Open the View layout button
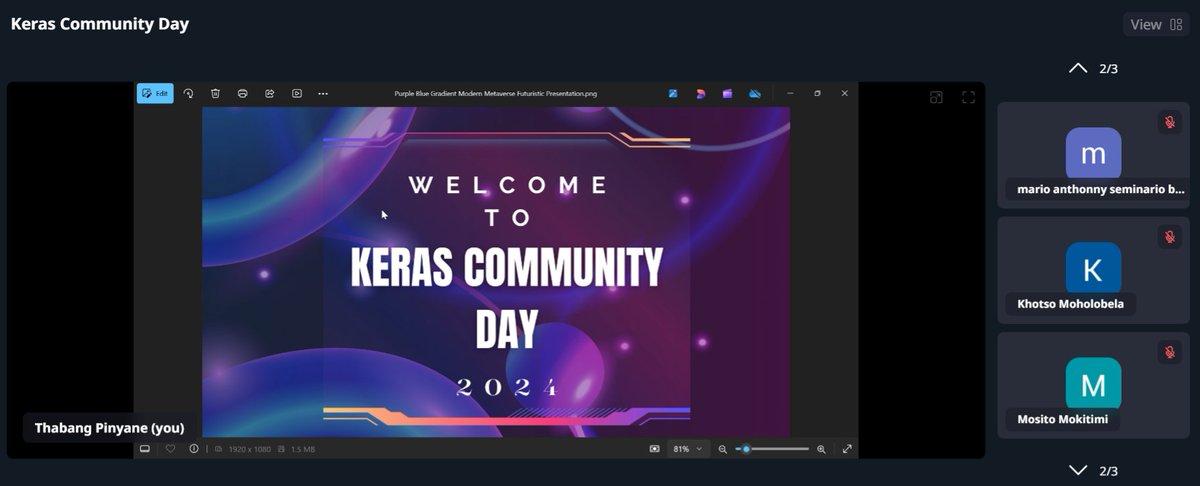The height and width of the screenshot is (486, 1200). 1156,24
